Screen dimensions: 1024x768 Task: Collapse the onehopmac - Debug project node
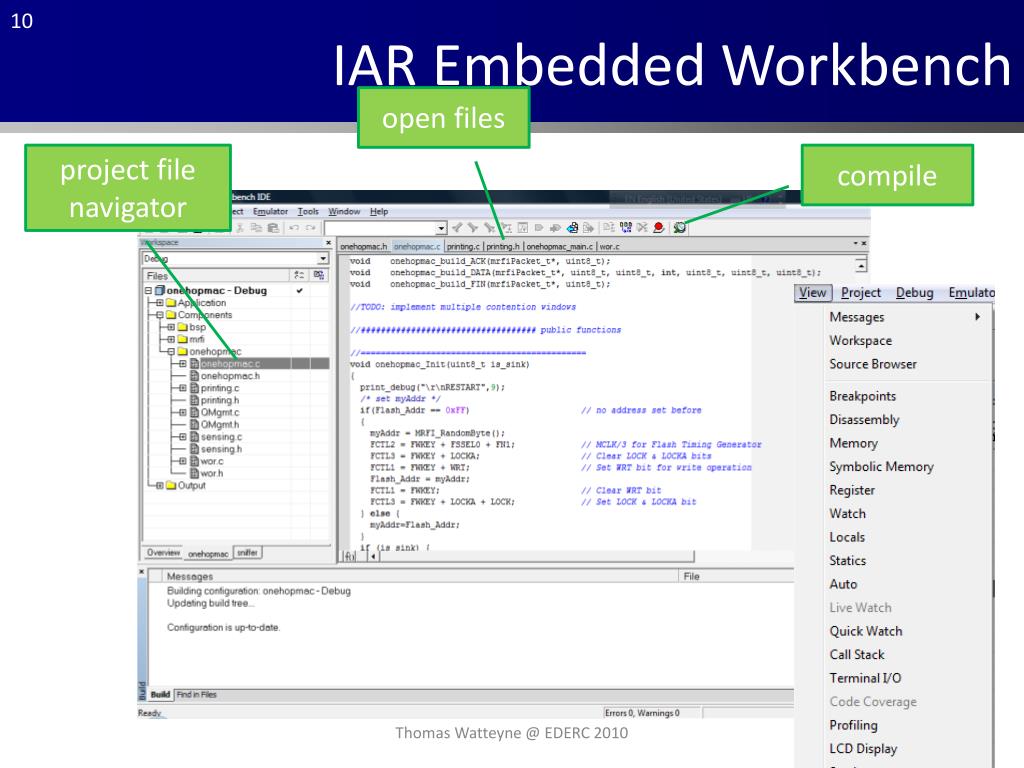pos(148,291)
